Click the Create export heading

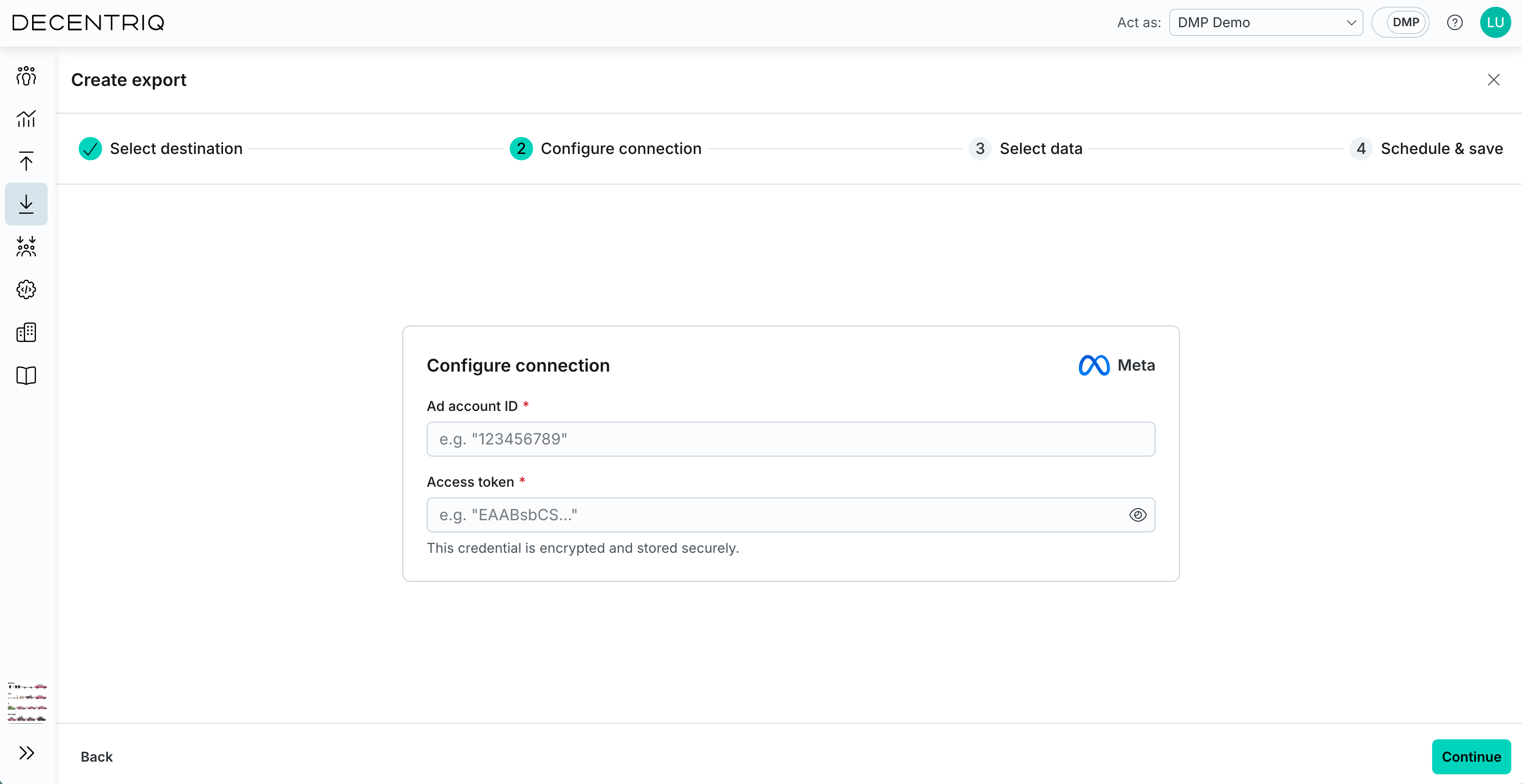(129, 80)
